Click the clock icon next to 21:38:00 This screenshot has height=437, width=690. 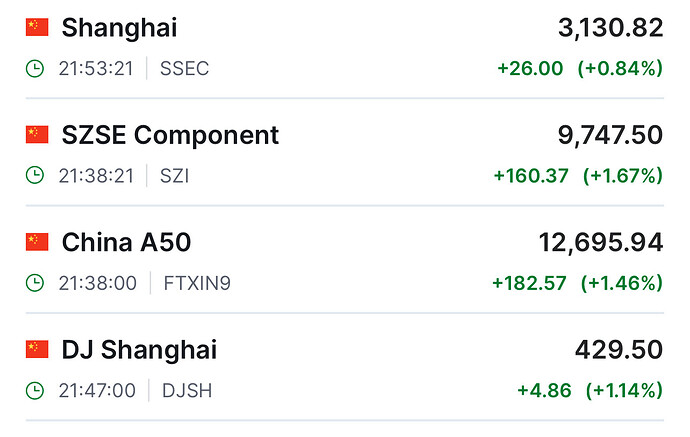tap(35, 283)
